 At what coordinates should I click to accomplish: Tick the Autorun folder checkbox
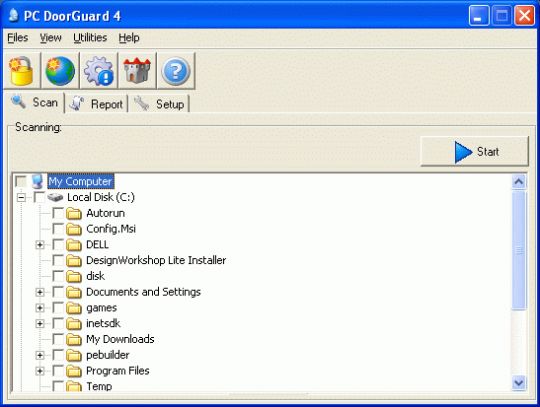pyautogui.click(x=58, y=213)
